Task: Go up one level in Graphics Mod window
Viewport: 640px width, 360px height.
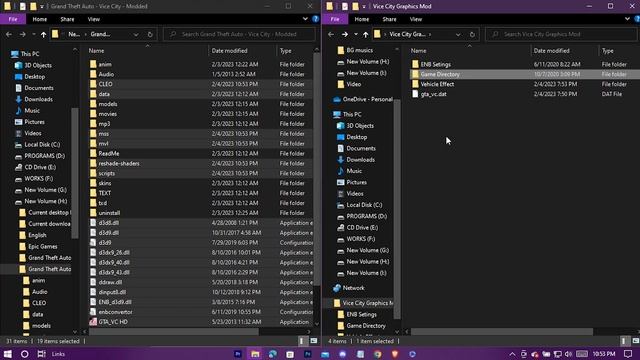Action: pyautogui.click(x=365, y=34)
